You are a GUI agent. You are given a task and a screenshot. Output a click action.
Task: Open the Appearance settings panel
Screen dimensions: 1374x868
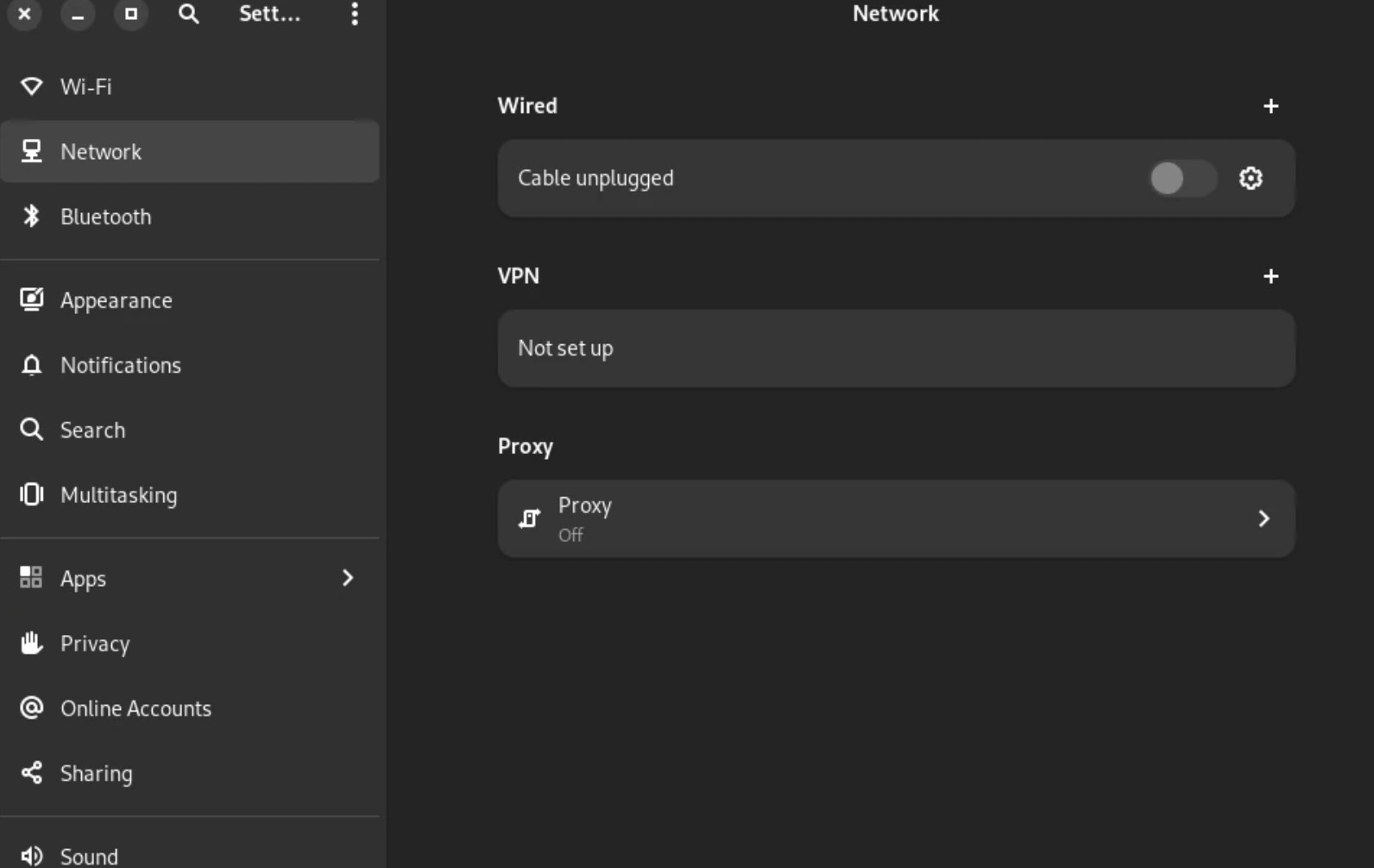(x=190, y=300)
